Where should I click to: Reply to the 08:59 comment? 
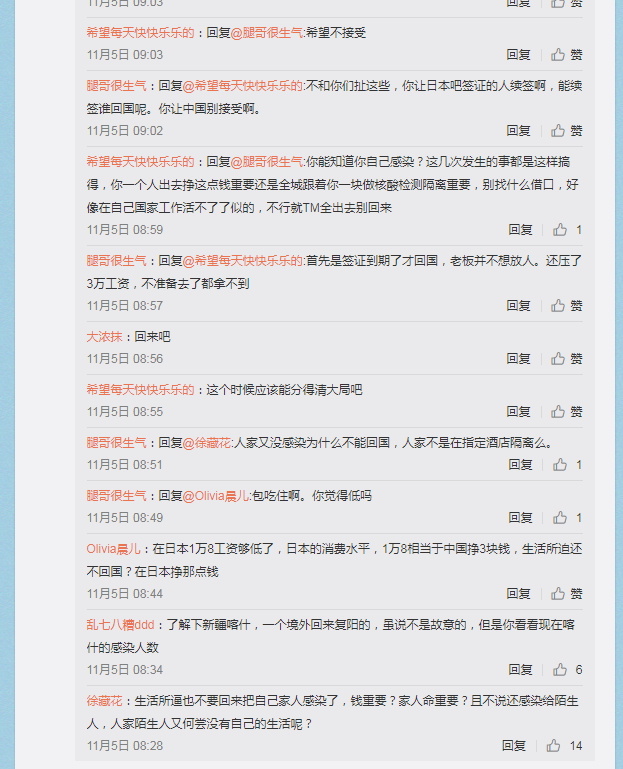(520, 230)
